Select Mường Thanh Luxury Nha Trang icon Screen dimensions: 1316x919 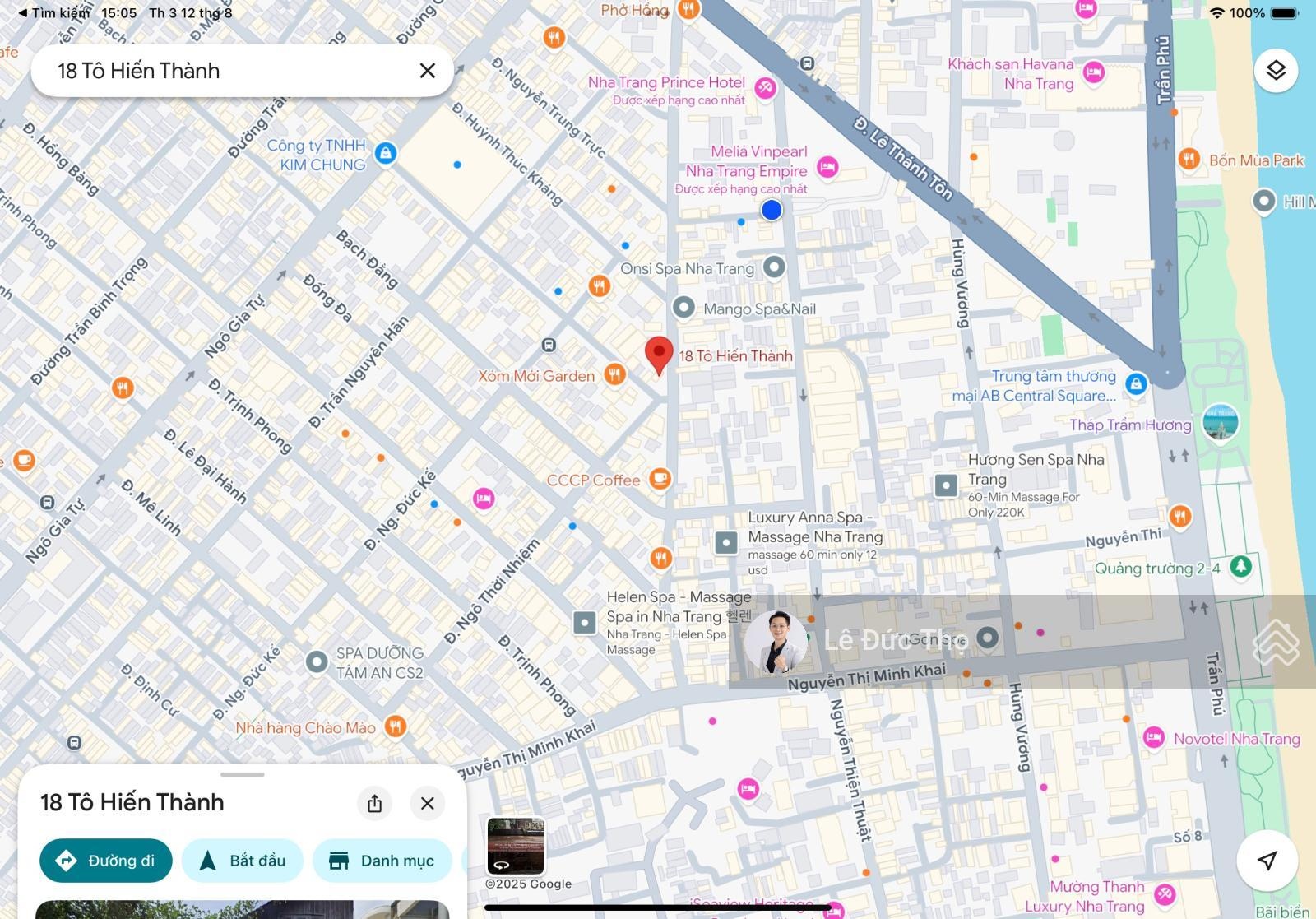coord(1164,895)
